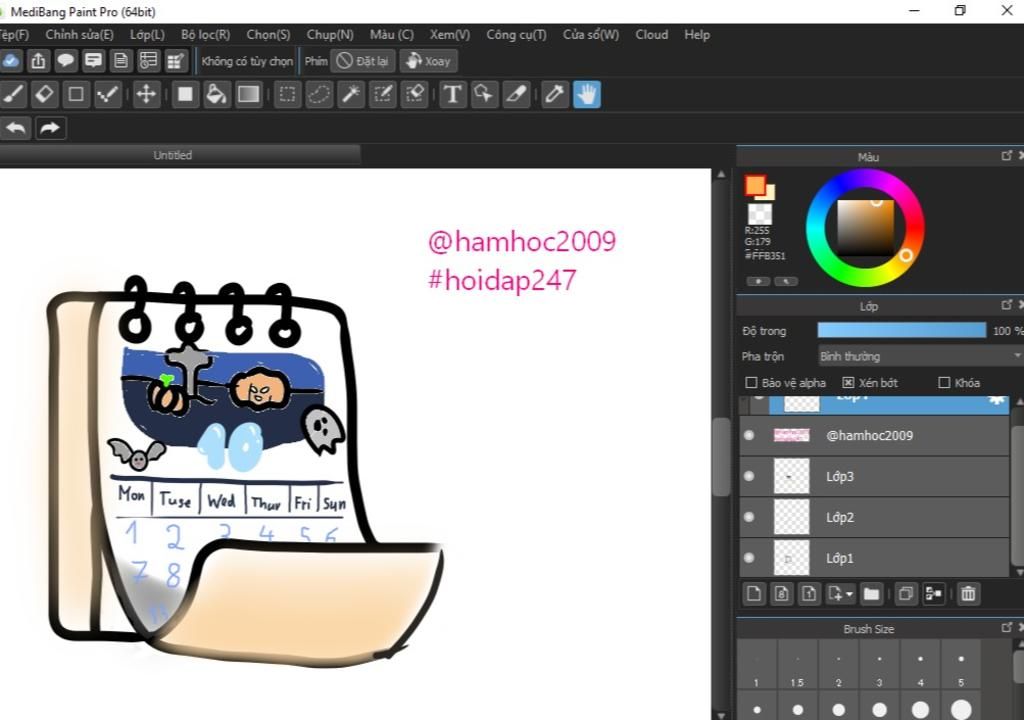Image resolution: width=1024 pixels, height=720 pixels.
Task: Click the Redo arrow
Action: [50, 128]
